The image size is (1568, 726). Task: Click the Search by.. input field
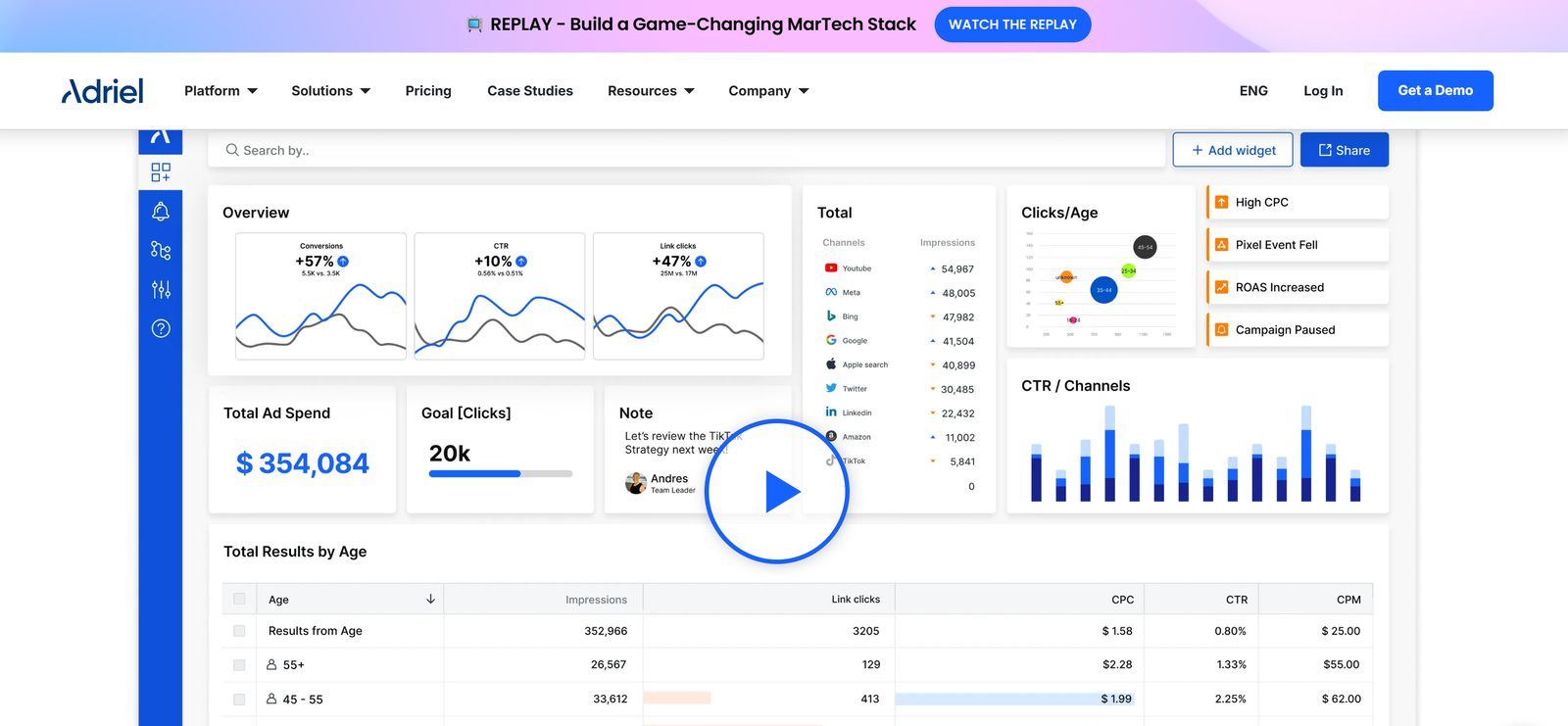click(x=686, y=150)
